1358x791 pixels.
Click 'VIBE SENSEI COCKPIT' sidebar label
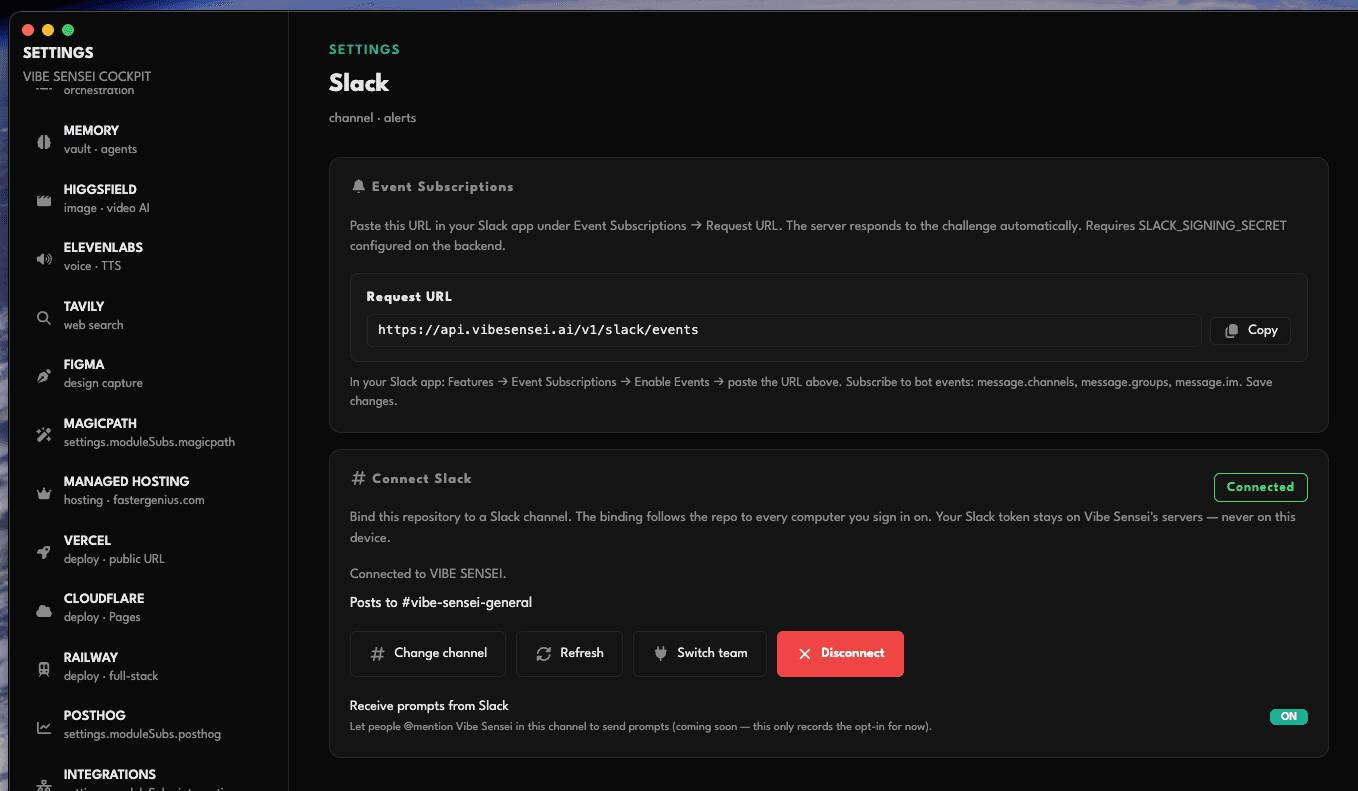(87, 77)
